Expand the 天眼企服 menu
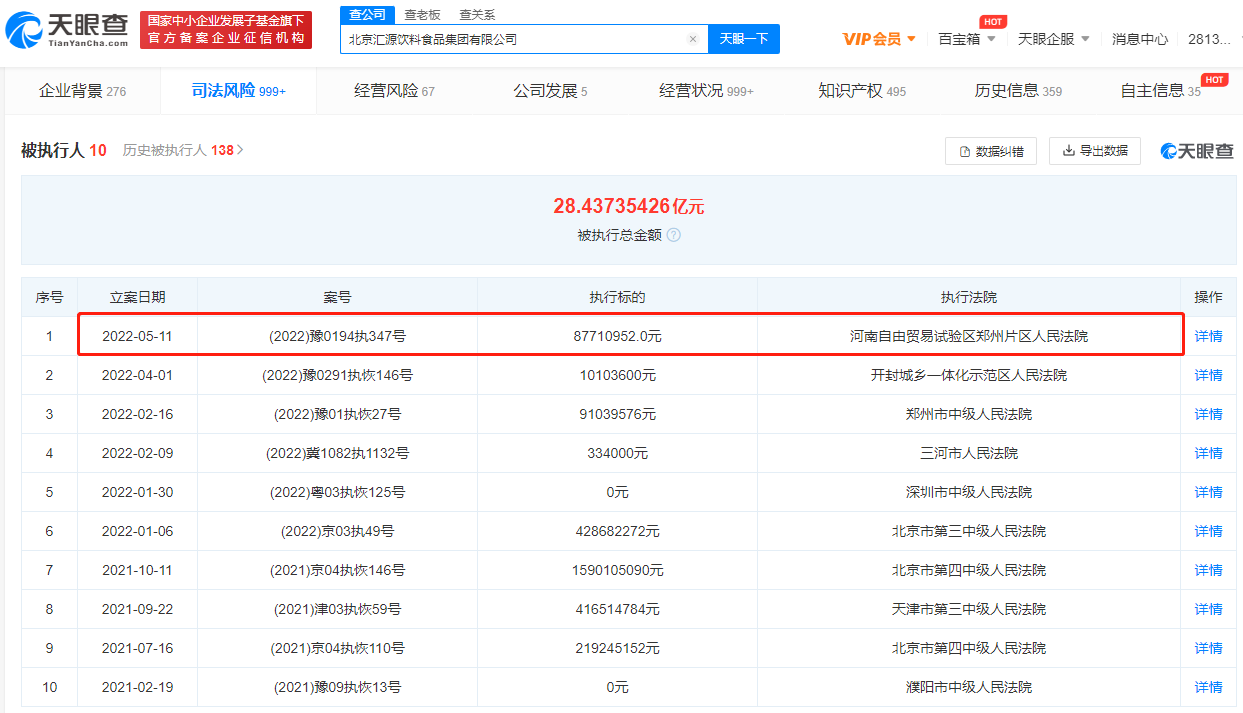 click(x=1054, y=39)
